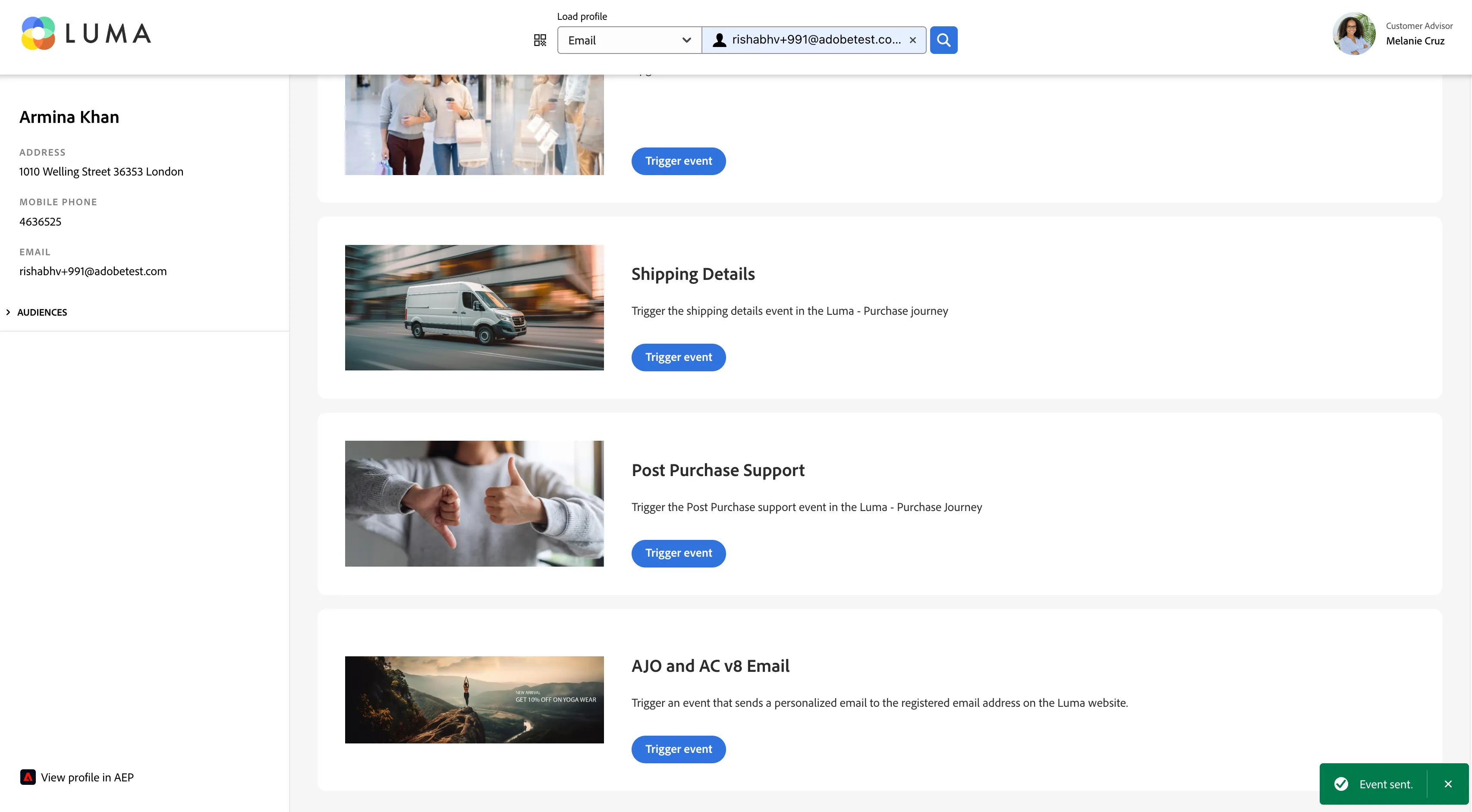This screenshot has width=1472, height=812.
Task: Click the shipping details event description text
Action: (x=790, y=311)
